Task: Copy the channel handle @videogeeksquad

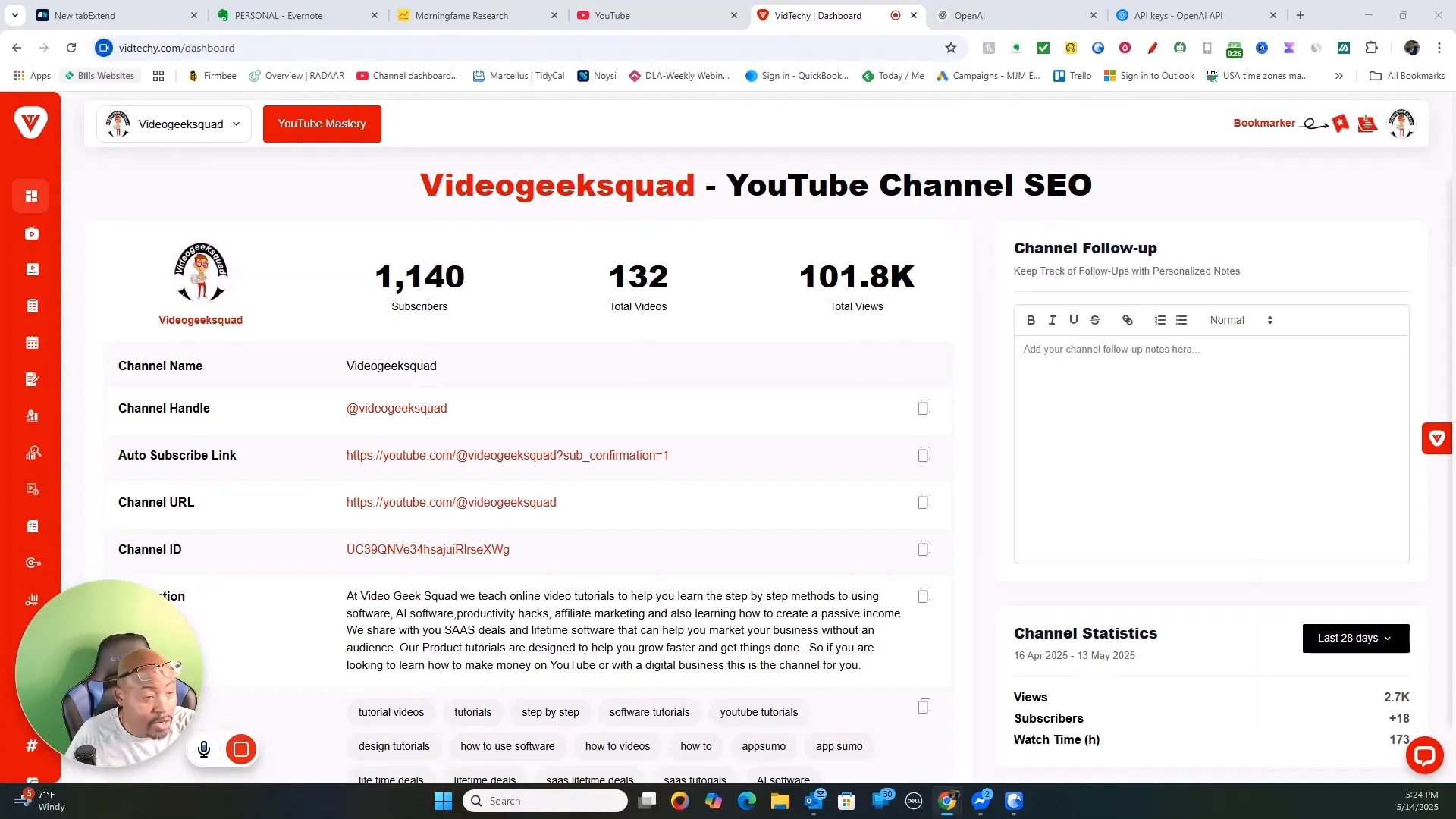Action: pyautogui.click(x=924, y=408)
